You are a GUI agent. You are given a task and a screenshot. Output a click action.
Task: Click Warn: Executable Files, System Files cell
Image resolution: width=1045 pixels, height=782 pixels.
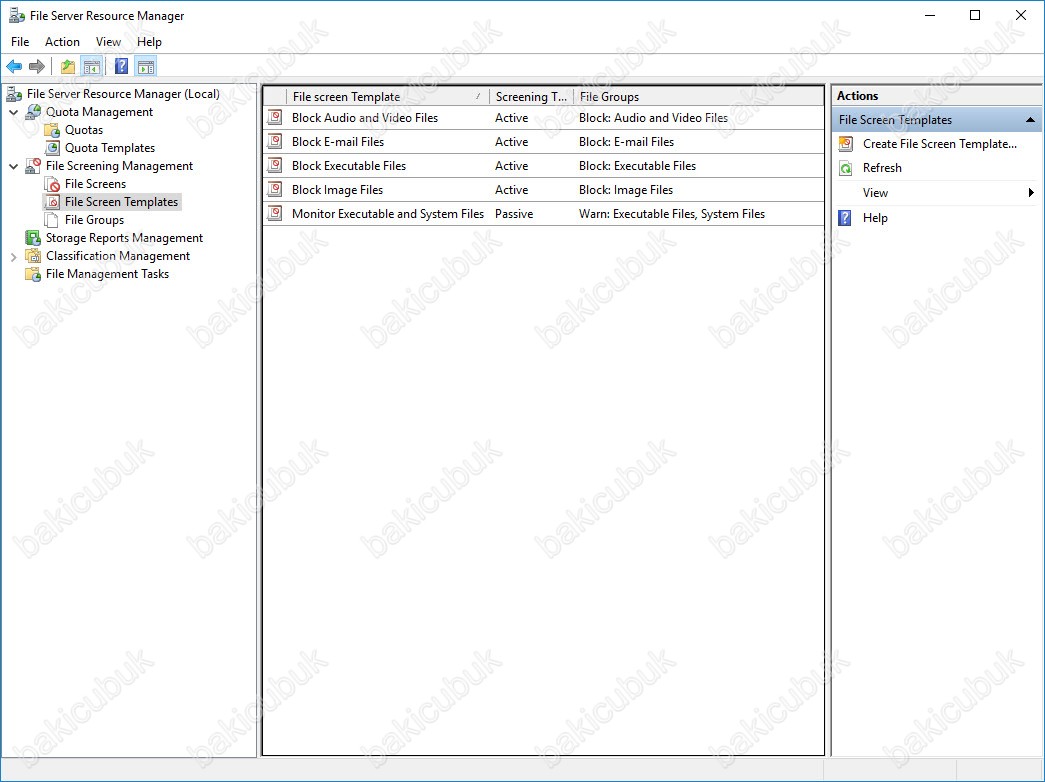(x=672, y=213)
